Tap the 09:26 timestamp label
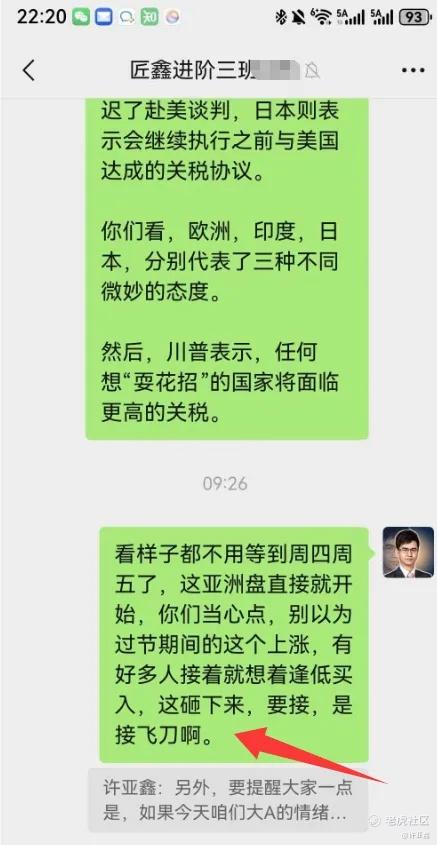The image size is (437, 845). click(225, 483)
